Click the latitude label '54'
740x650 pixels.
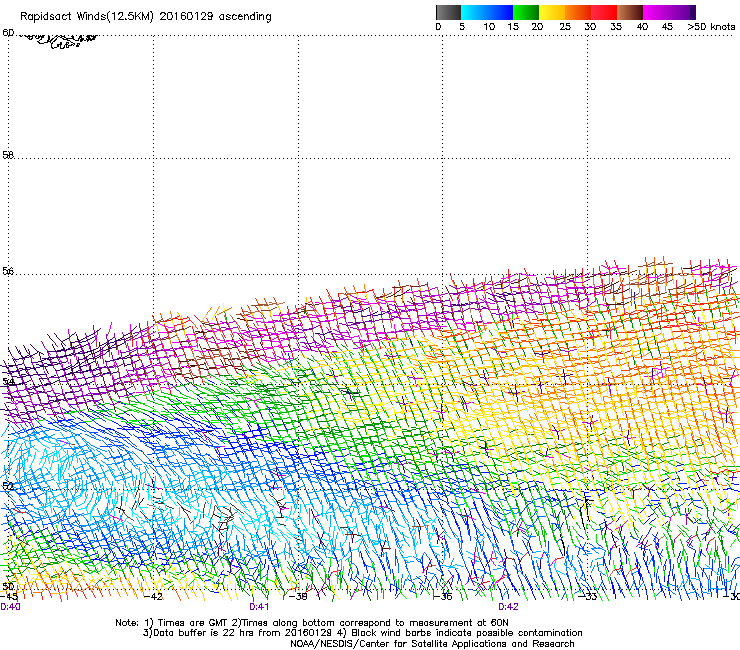click(8, 381)
